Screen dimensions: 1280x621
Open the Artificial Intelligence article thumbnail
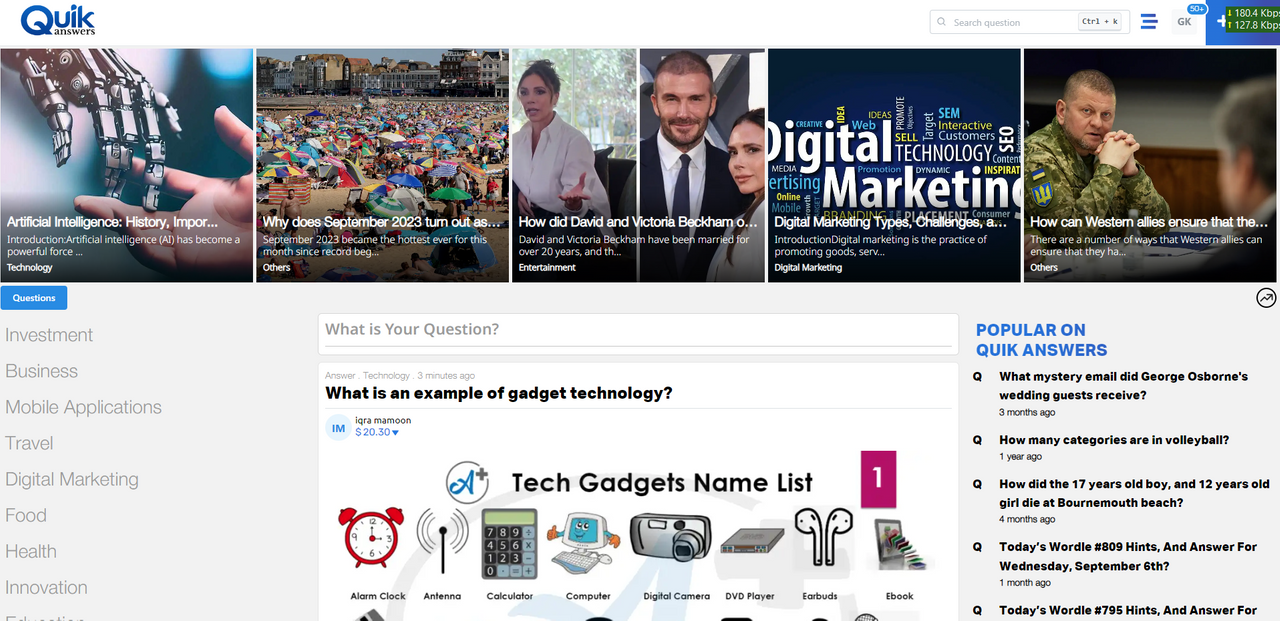coord(126,165)
